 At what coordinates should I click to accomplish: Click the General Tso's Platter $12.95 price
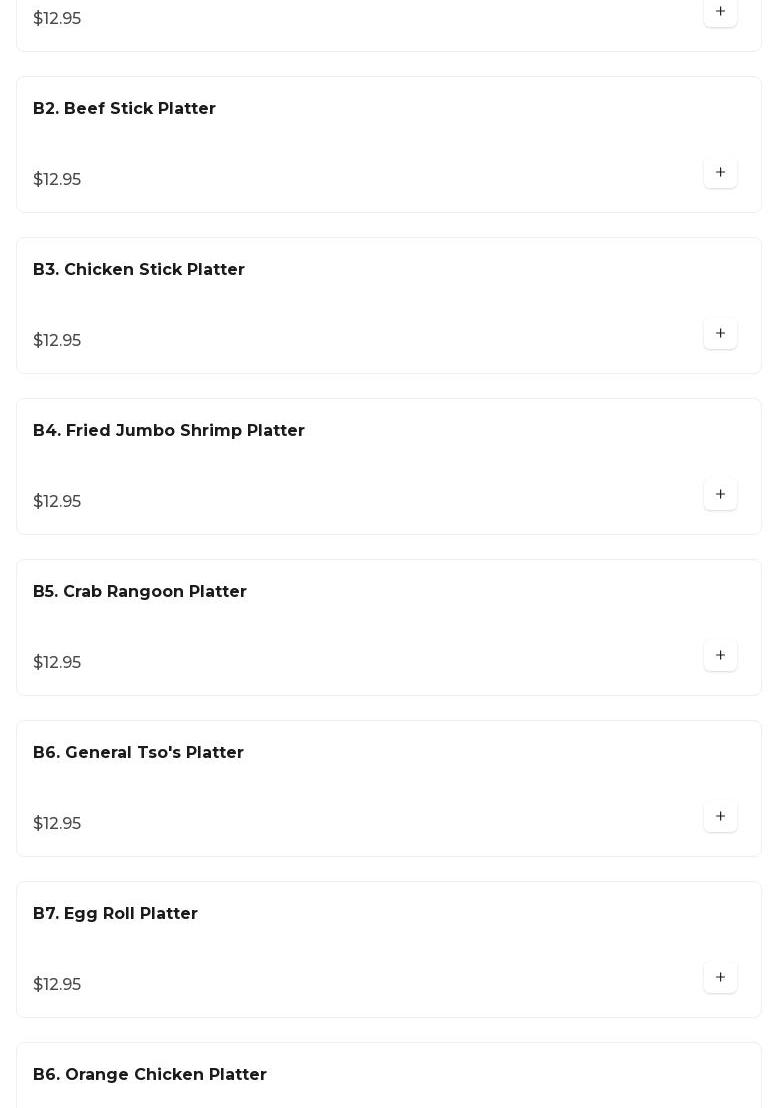point(57,824)
